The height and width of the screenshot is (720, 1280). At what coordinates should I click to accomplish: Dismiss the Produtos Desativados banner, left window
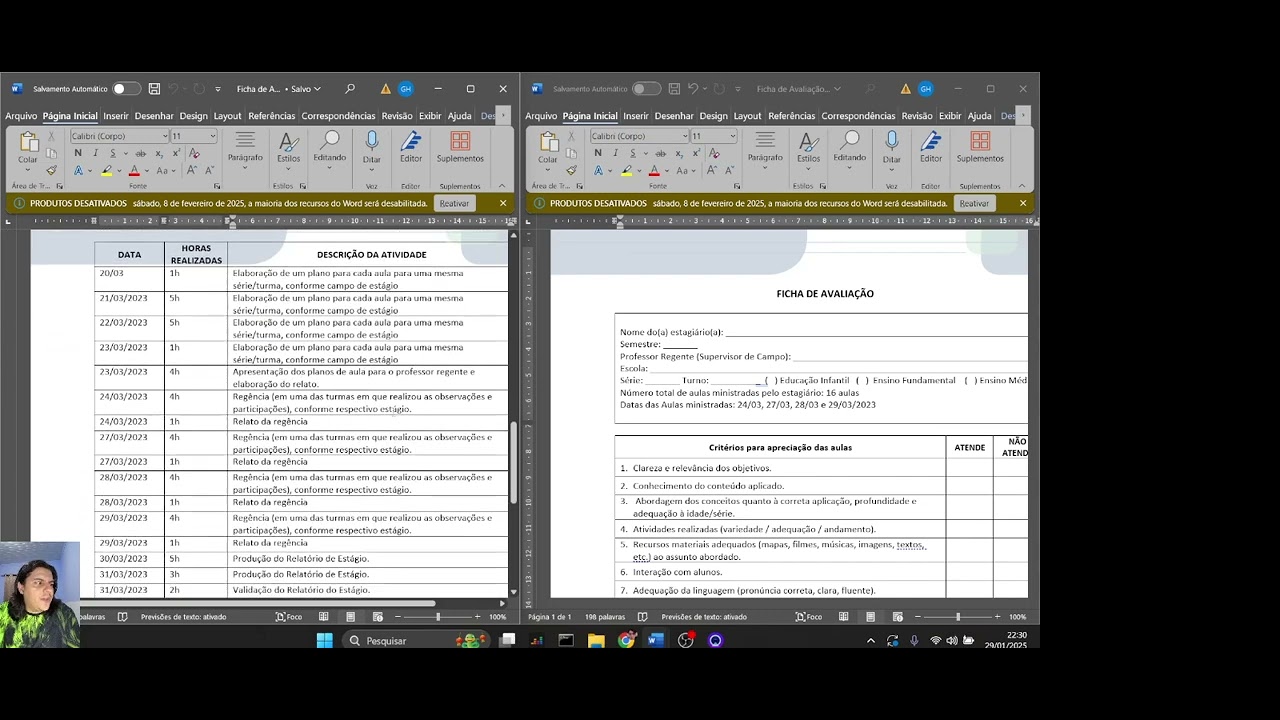(503, 203)
